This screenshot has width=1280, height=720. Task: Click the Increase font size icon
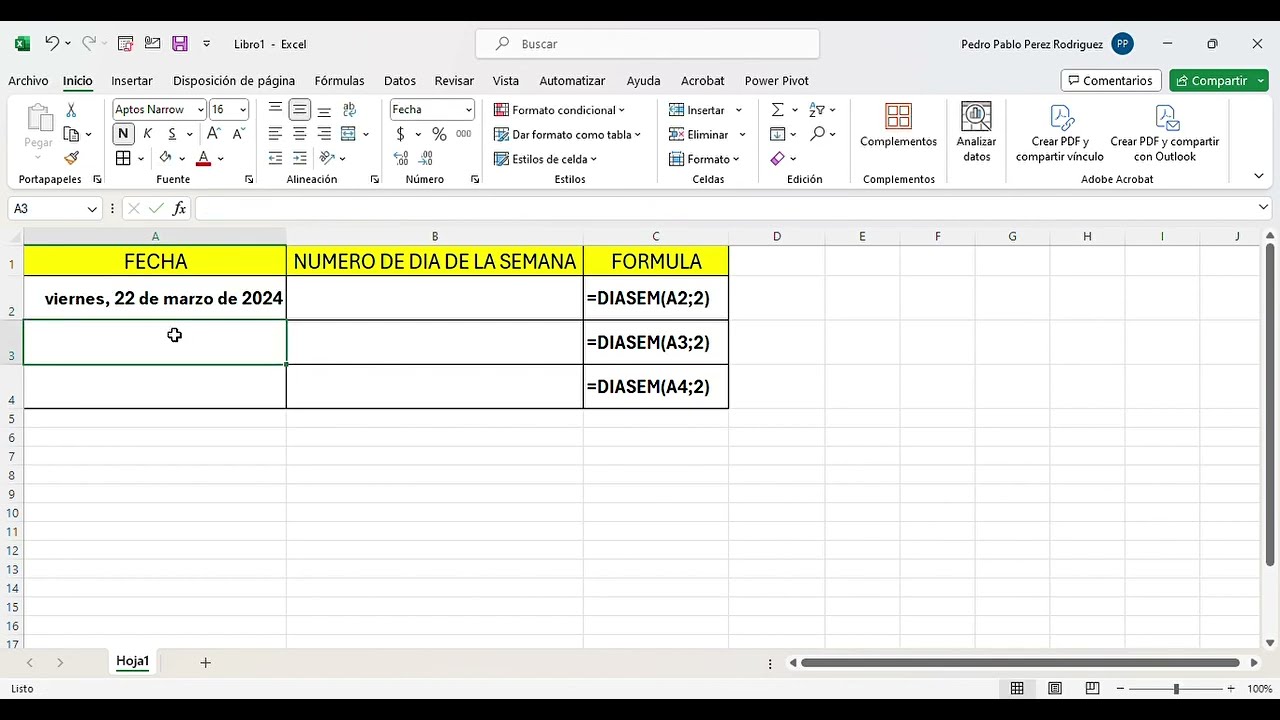coord(216,134)
